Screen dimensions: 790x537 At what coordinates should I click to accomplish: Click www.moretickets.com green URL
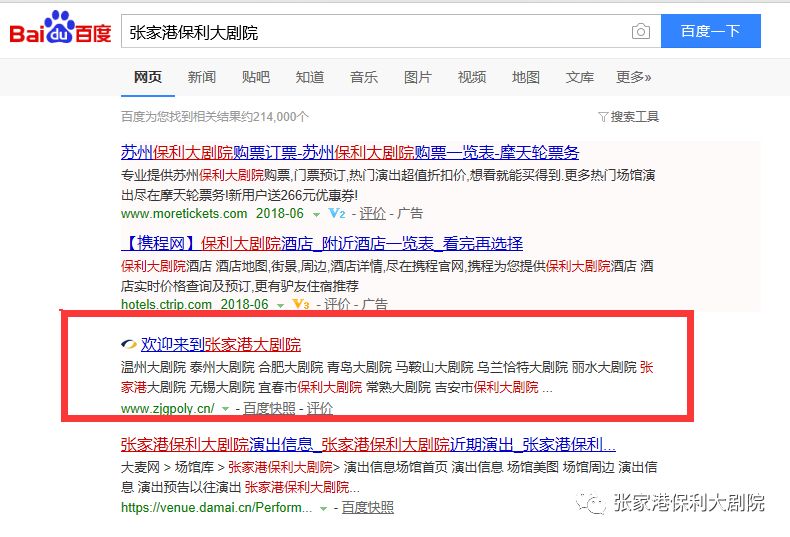tap(184, 214)
